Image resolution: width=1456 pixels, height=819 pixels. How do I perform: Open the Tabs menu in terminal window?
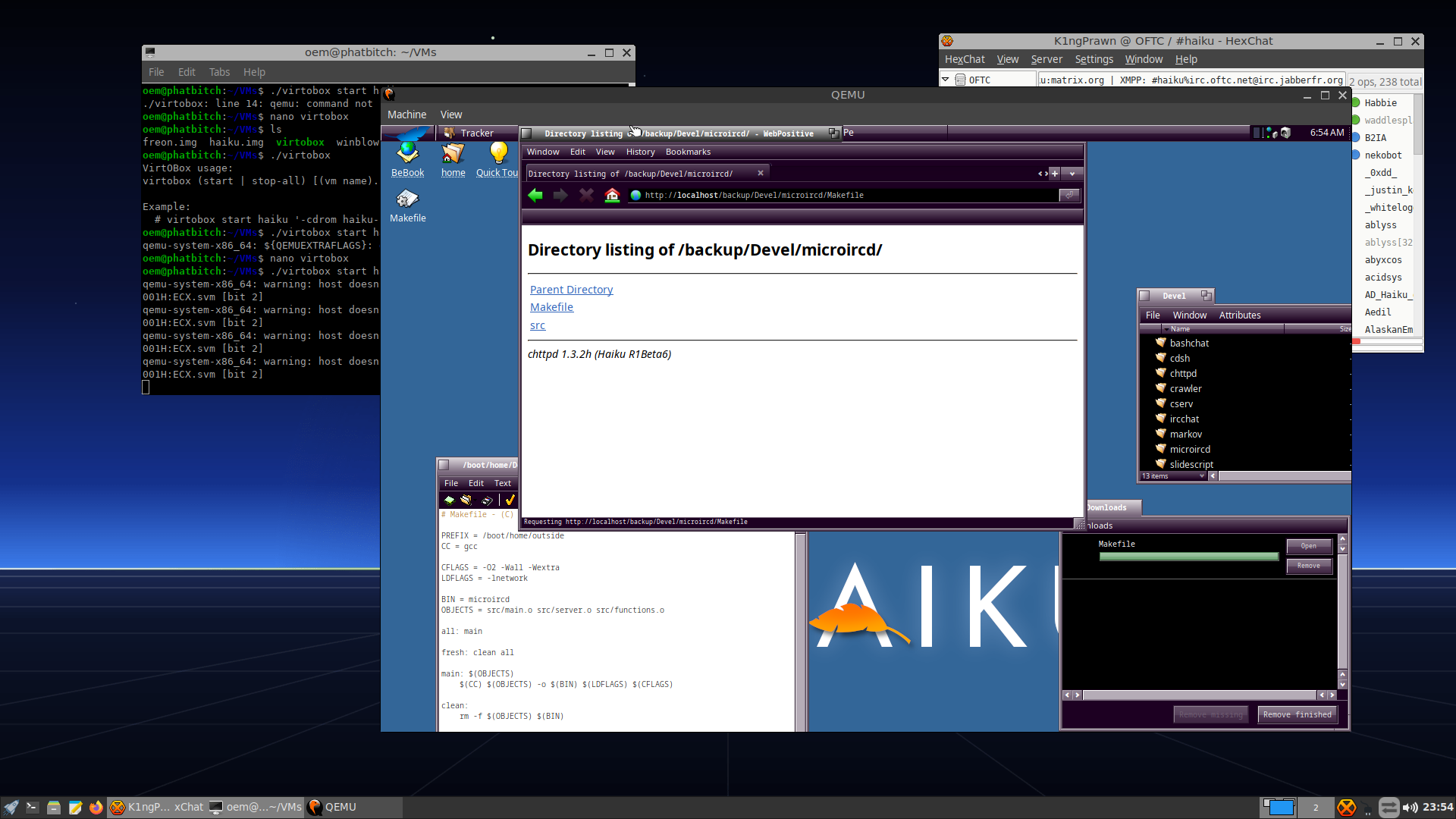click(x=219, y=72)
